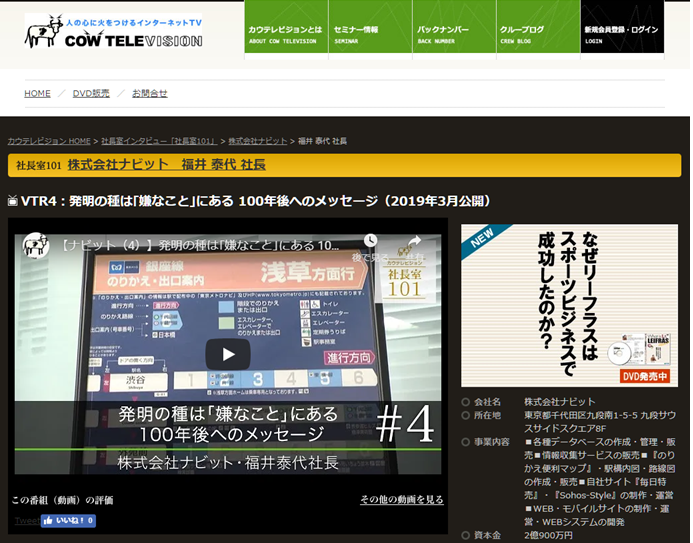693x543 pixels.
Task: Click the Cow Television logo
Action: 114,31
